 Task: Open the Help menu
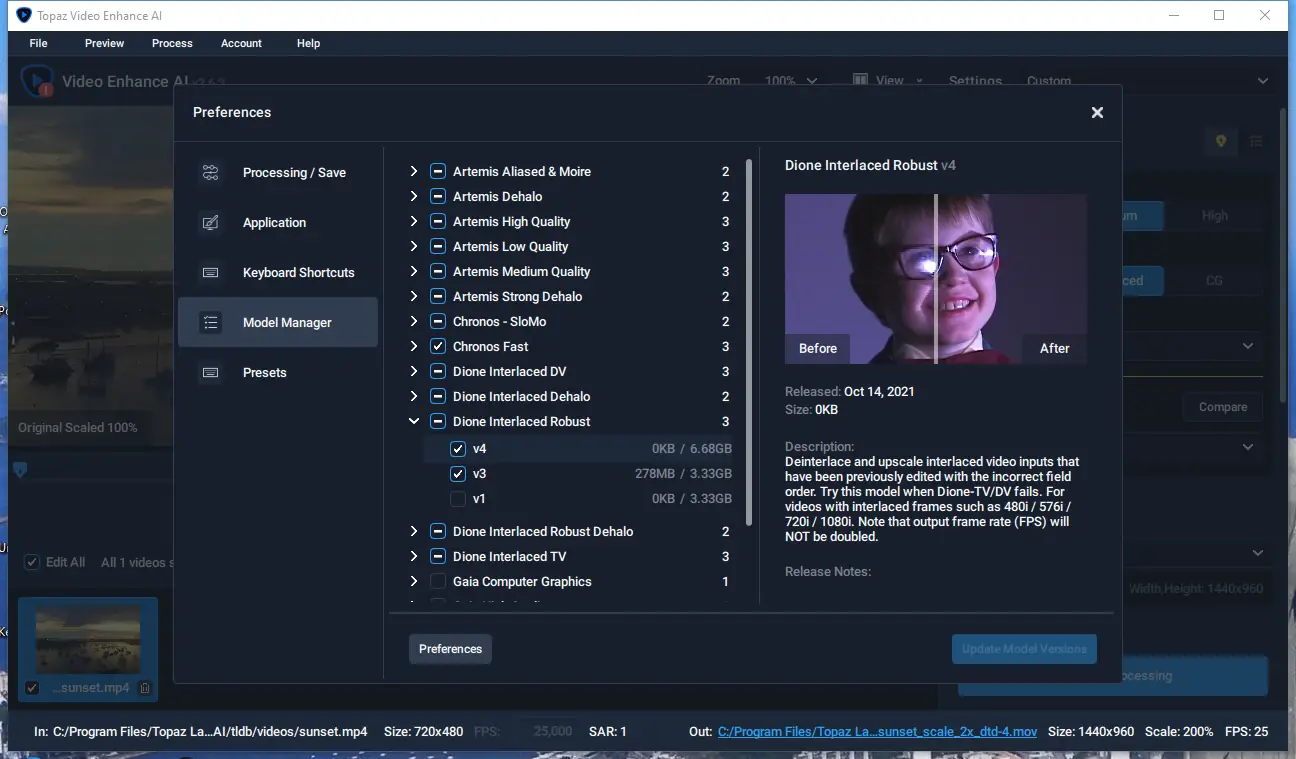tap(309, 43)
